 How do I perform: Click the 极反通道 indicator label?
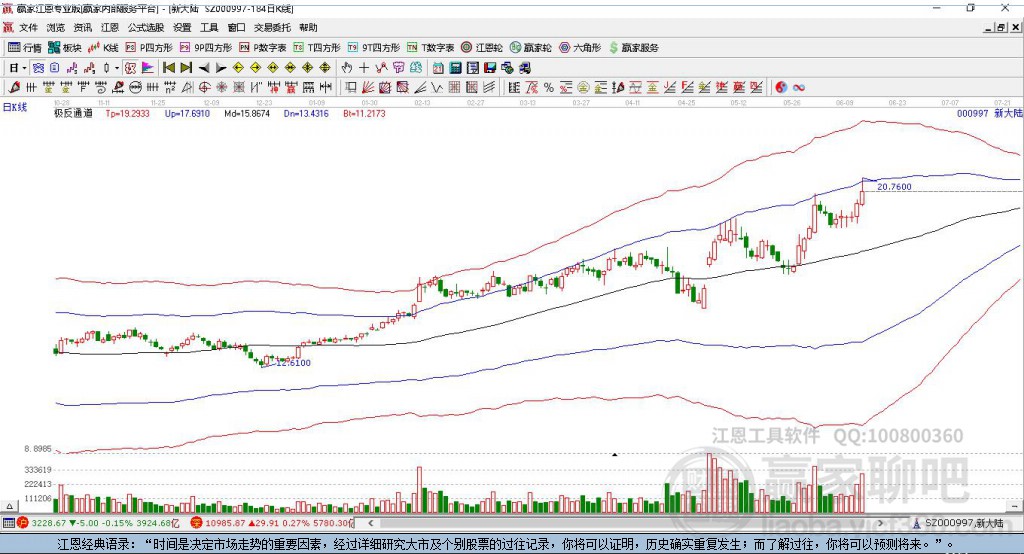tap(73, 113)
